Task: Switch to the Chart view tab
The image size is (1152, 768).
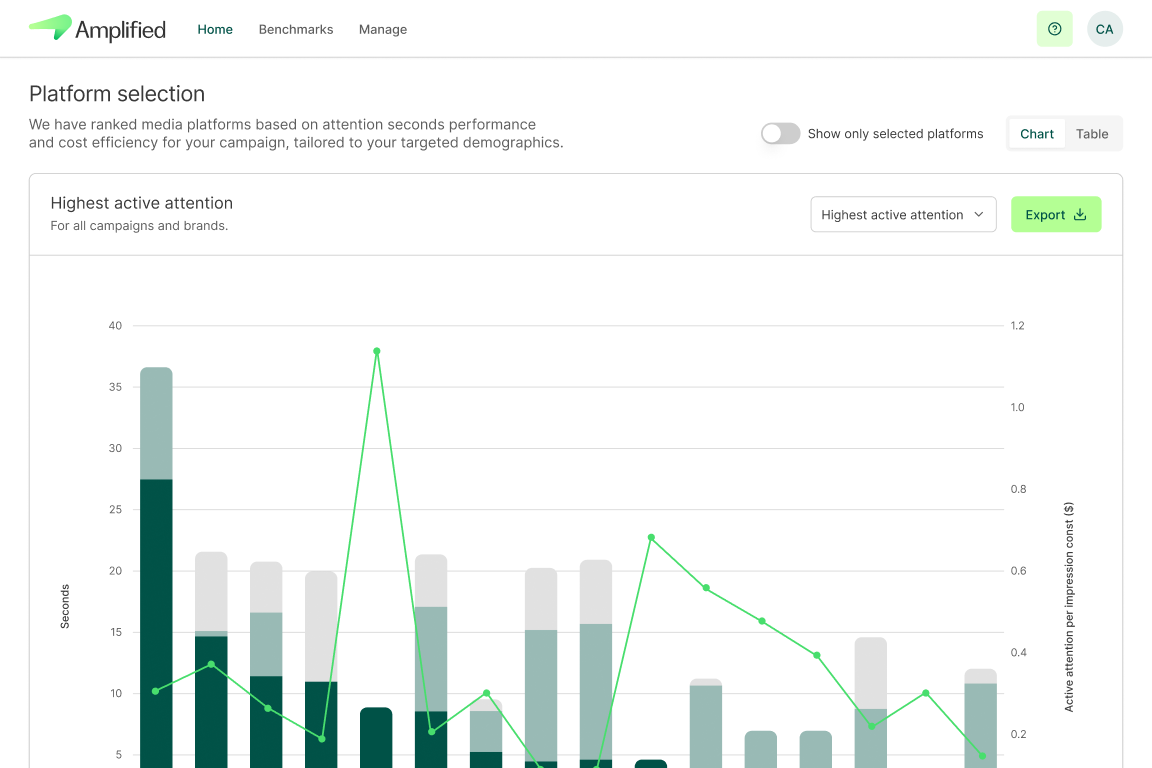Action: (x=1037, y=134)
